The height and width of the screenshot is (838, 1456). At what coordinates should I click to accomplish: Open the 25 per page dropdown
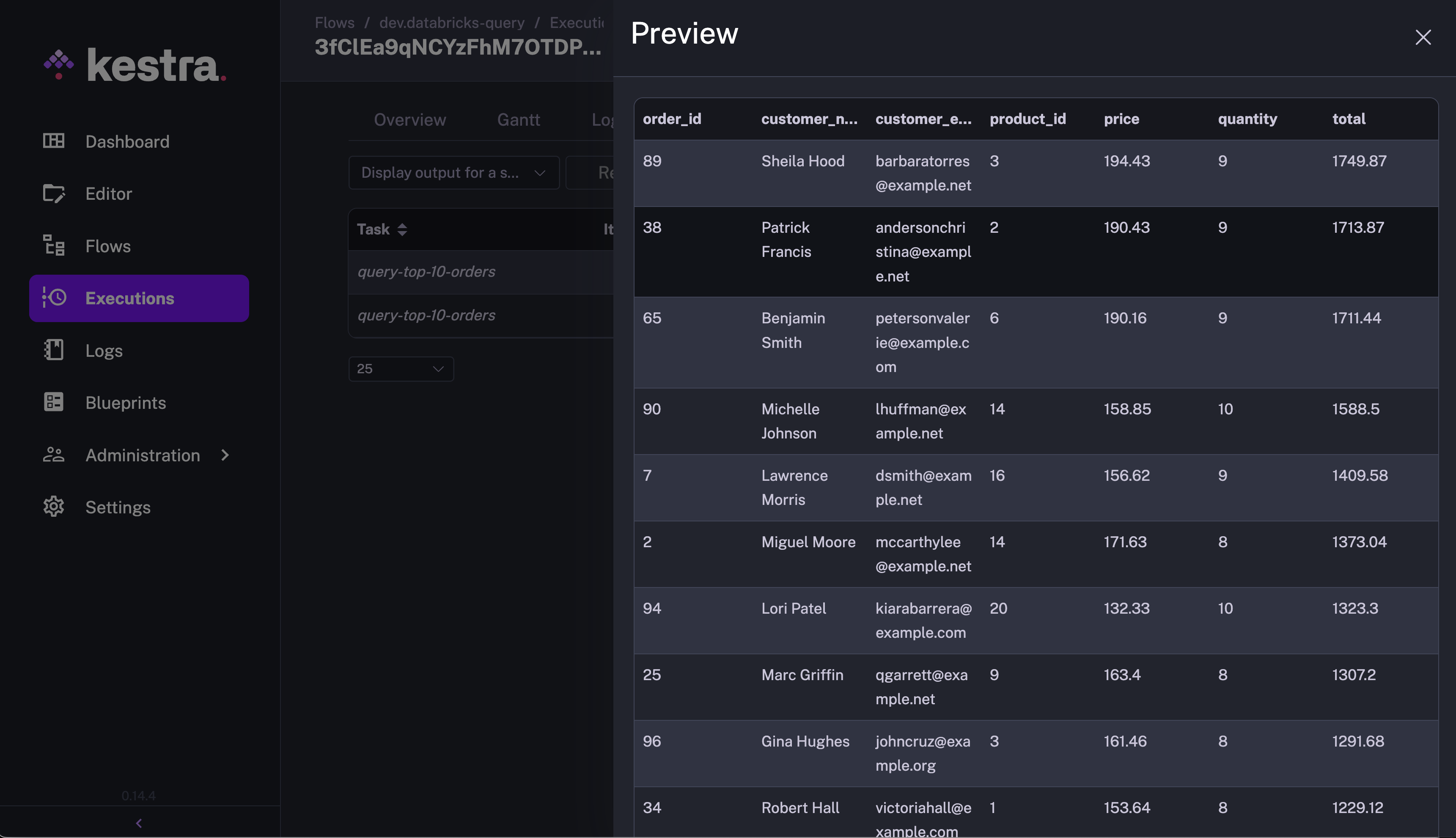(401, 369)
